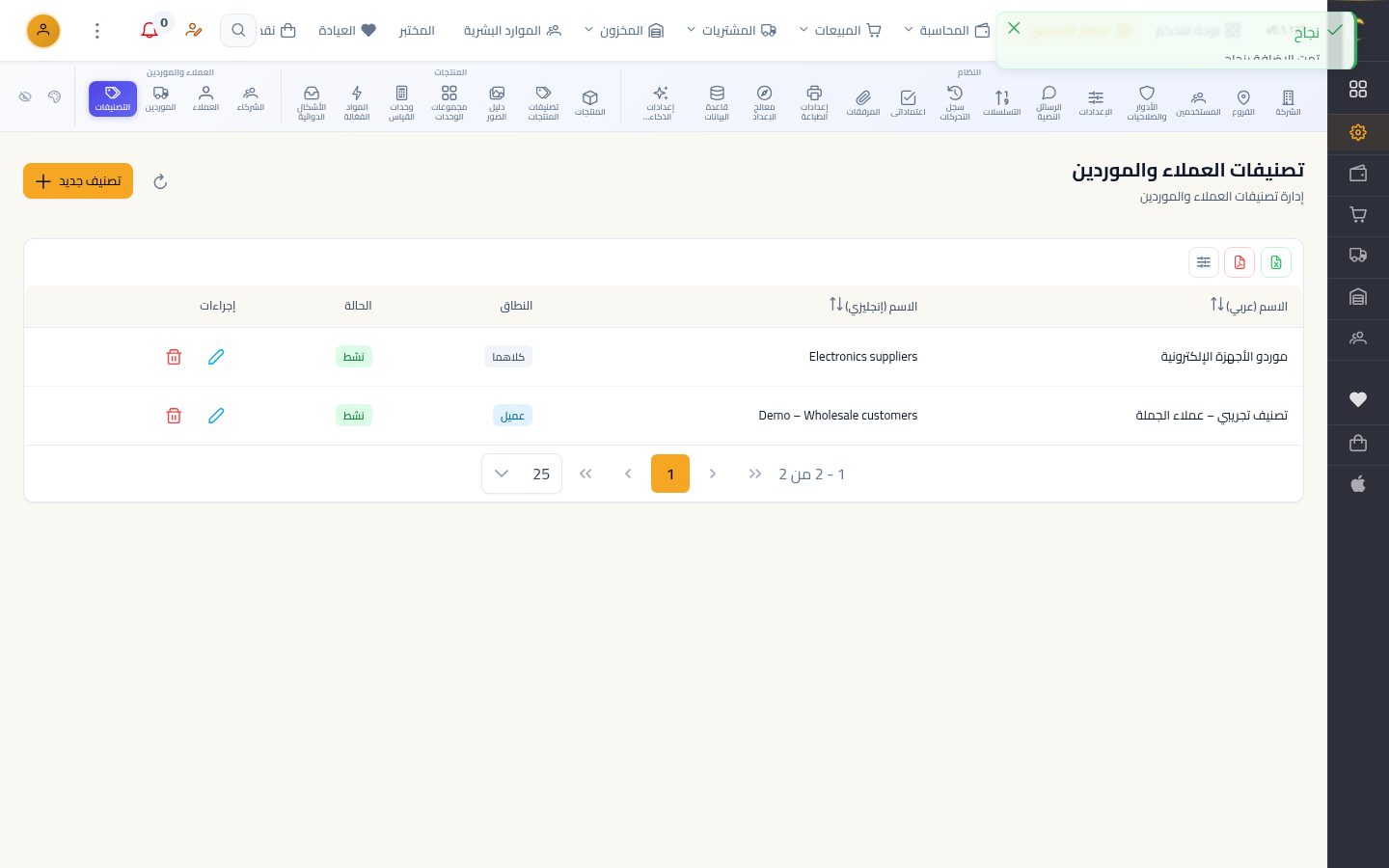The image size is (1389, 868).
Task: Sort by الاسم (إنجليزي) column header
Action: [x=873, y=306]
